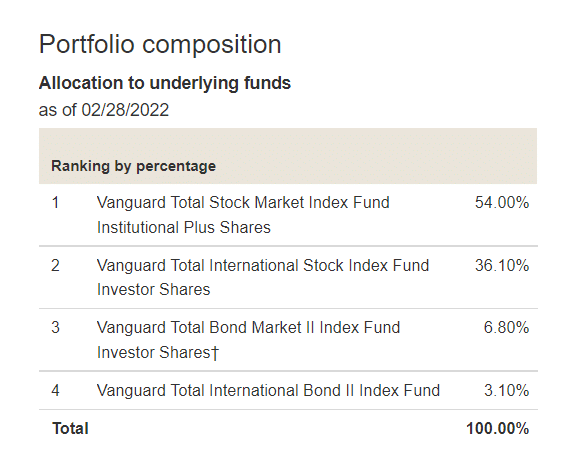Image resolution: width=573 pixels, height=461 pixels.
Task: Open Vanguard Total International Stock Index Fund
Action: 263,266
